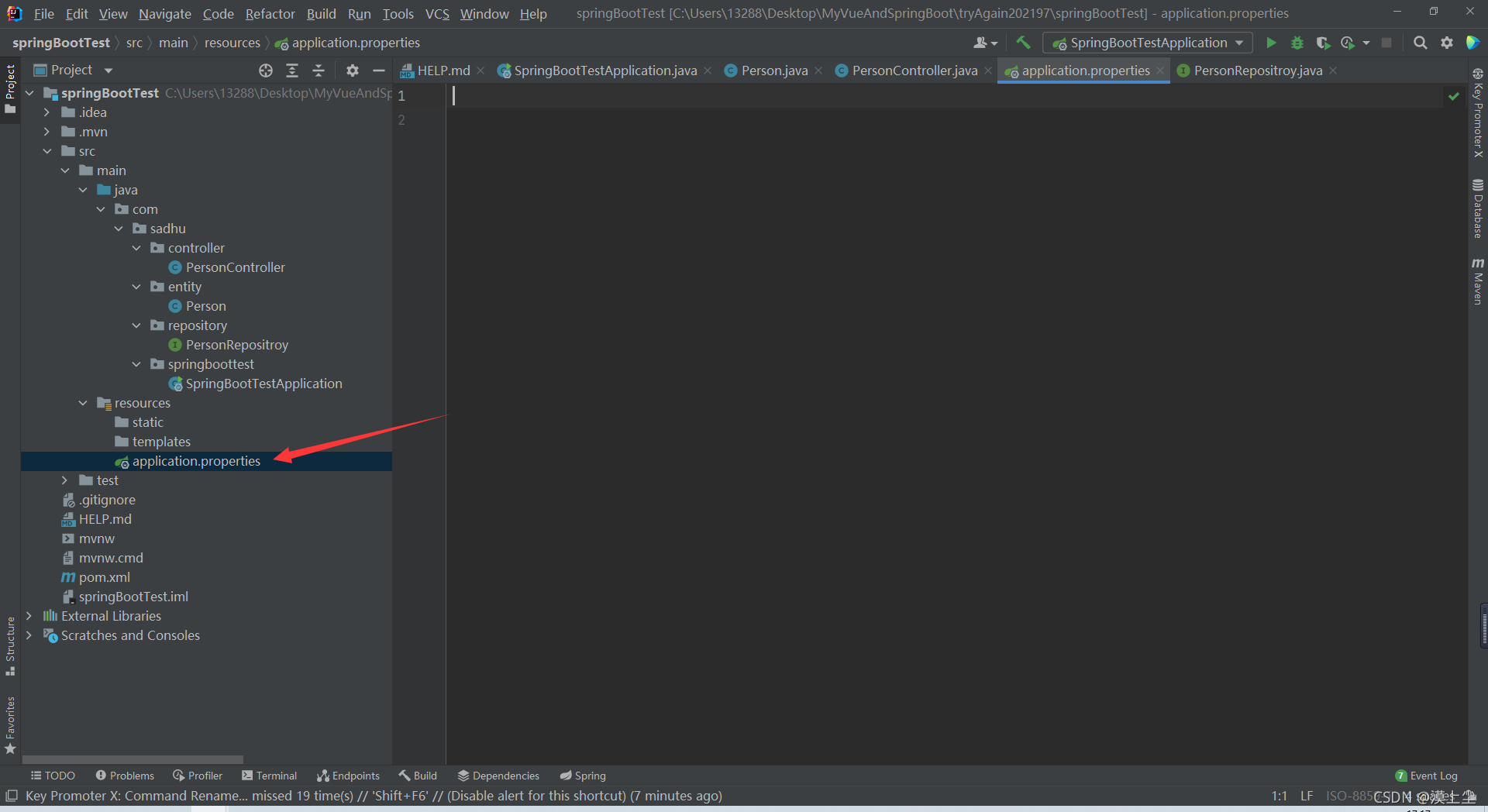1488x812 pixels.
Task: Open SpringBootTestApplication run configuration dropdown
Action: tap(1148, 43)
